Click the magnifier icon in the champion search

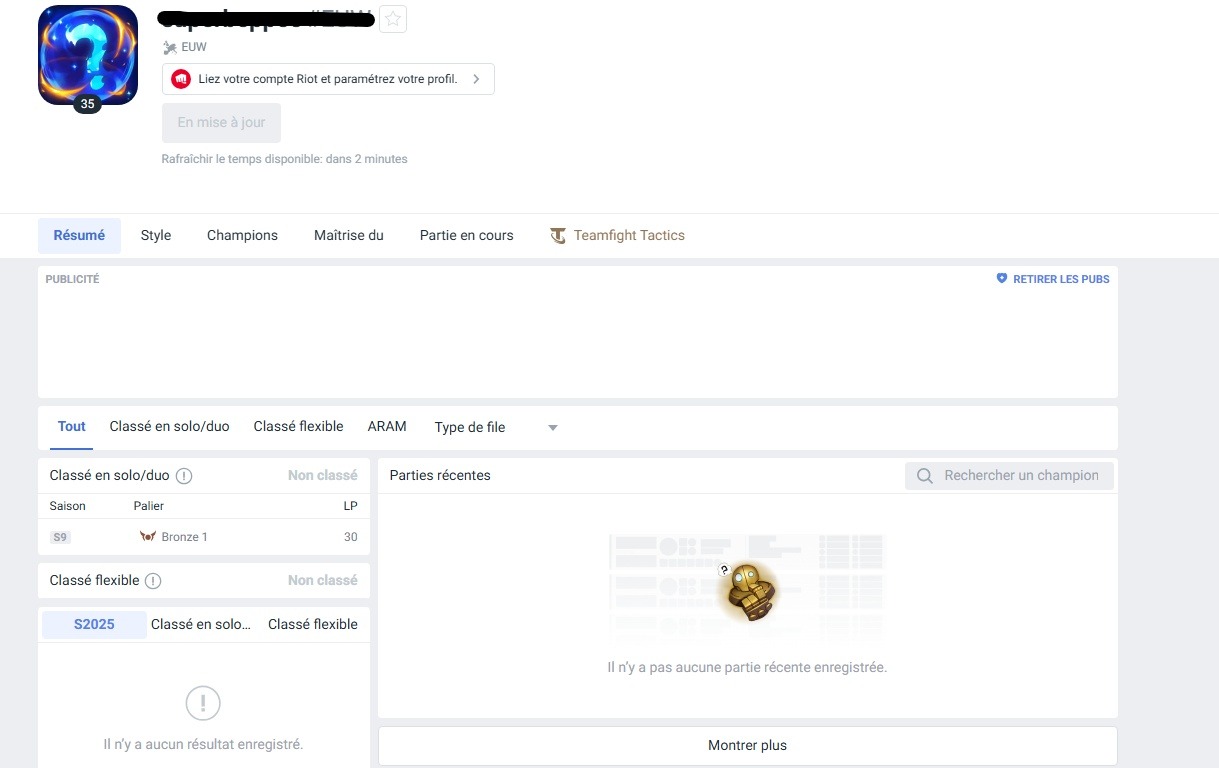pyautogui.click(x=925, y=476)
